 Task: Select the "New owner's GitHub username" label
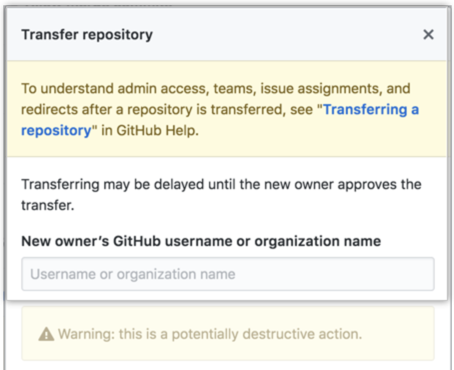click(201, 241)
